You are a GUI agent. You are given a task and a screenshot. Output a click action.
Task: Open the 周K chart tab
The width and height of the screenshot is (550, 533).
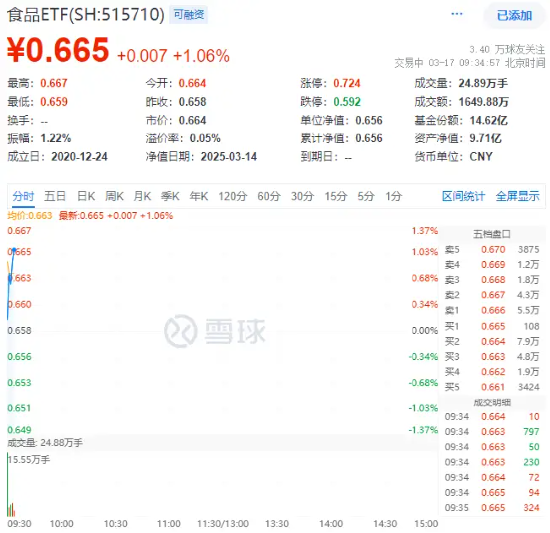(114, 196)
